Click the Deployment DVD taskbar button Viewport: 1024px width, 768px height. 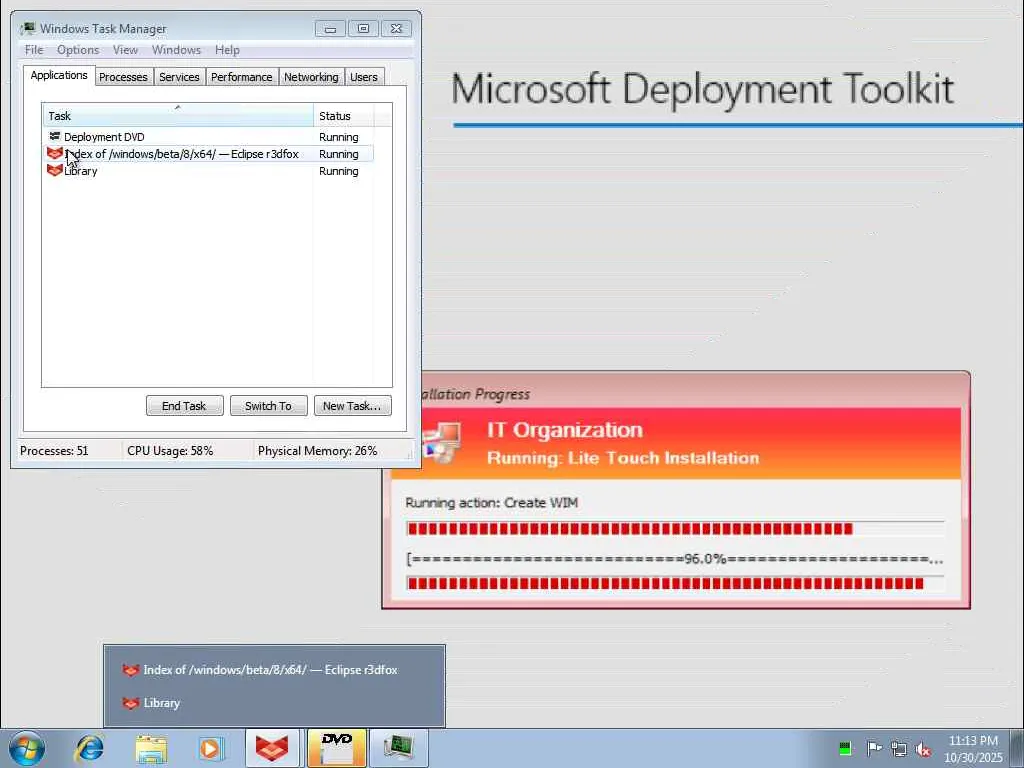pyautogui.click(x=336, y=748)
